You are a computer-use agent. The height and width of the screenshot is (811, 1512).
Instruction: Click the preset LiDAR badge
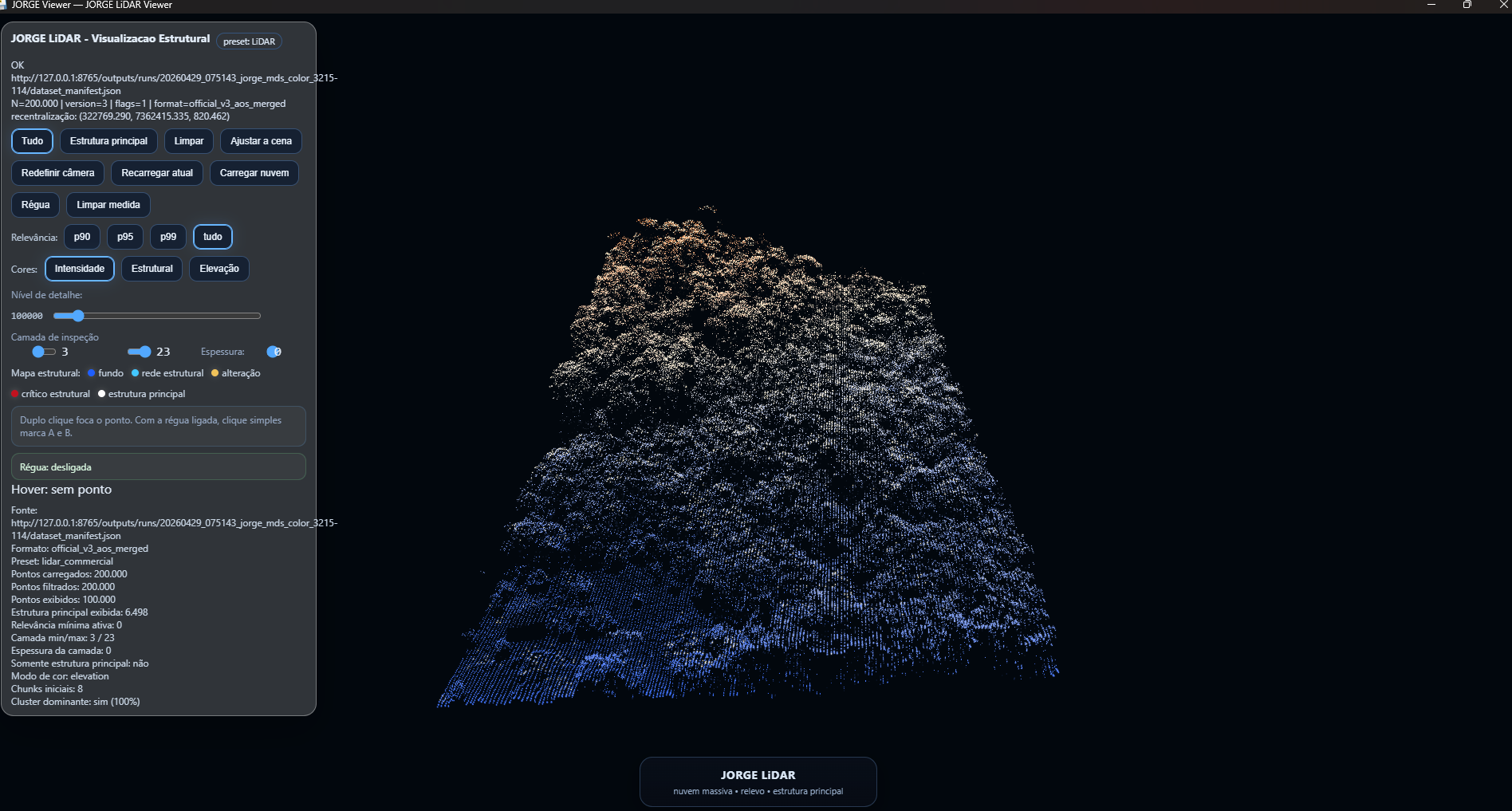pos(249,41)
